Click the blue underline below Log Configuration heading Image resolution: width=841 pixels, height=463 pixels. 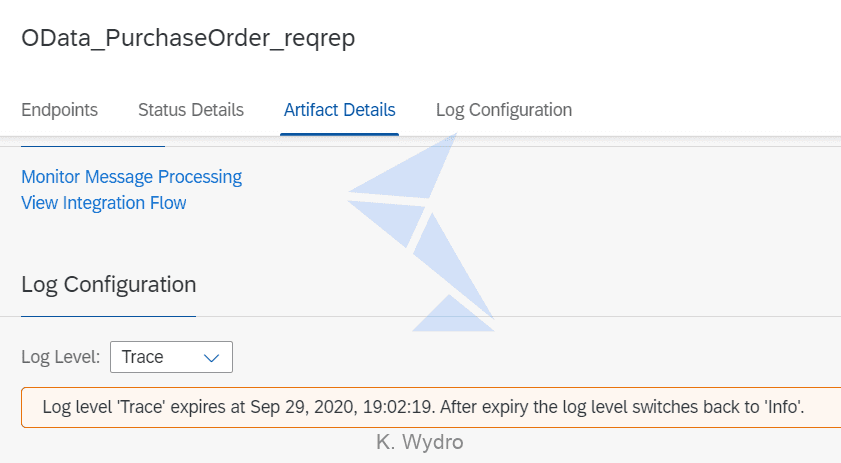tap(108, 317)
